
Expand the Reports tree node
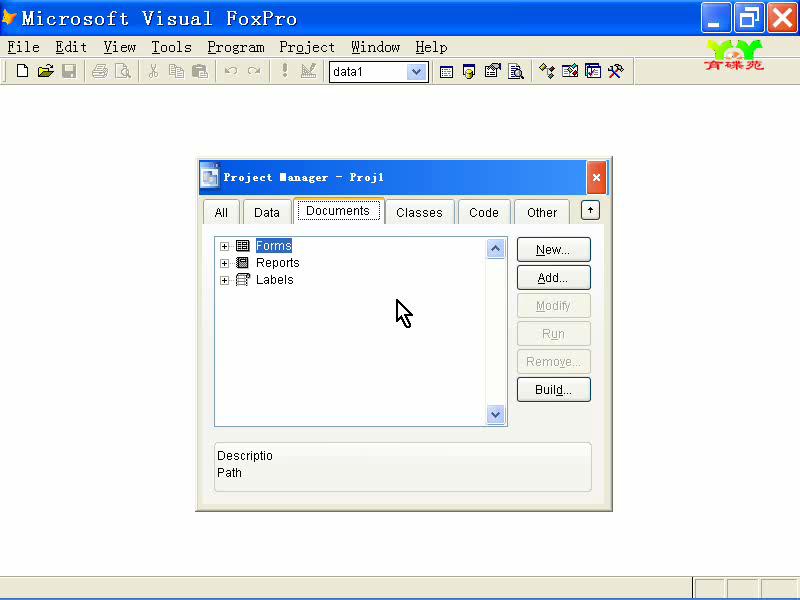click(x=224, y=263)
